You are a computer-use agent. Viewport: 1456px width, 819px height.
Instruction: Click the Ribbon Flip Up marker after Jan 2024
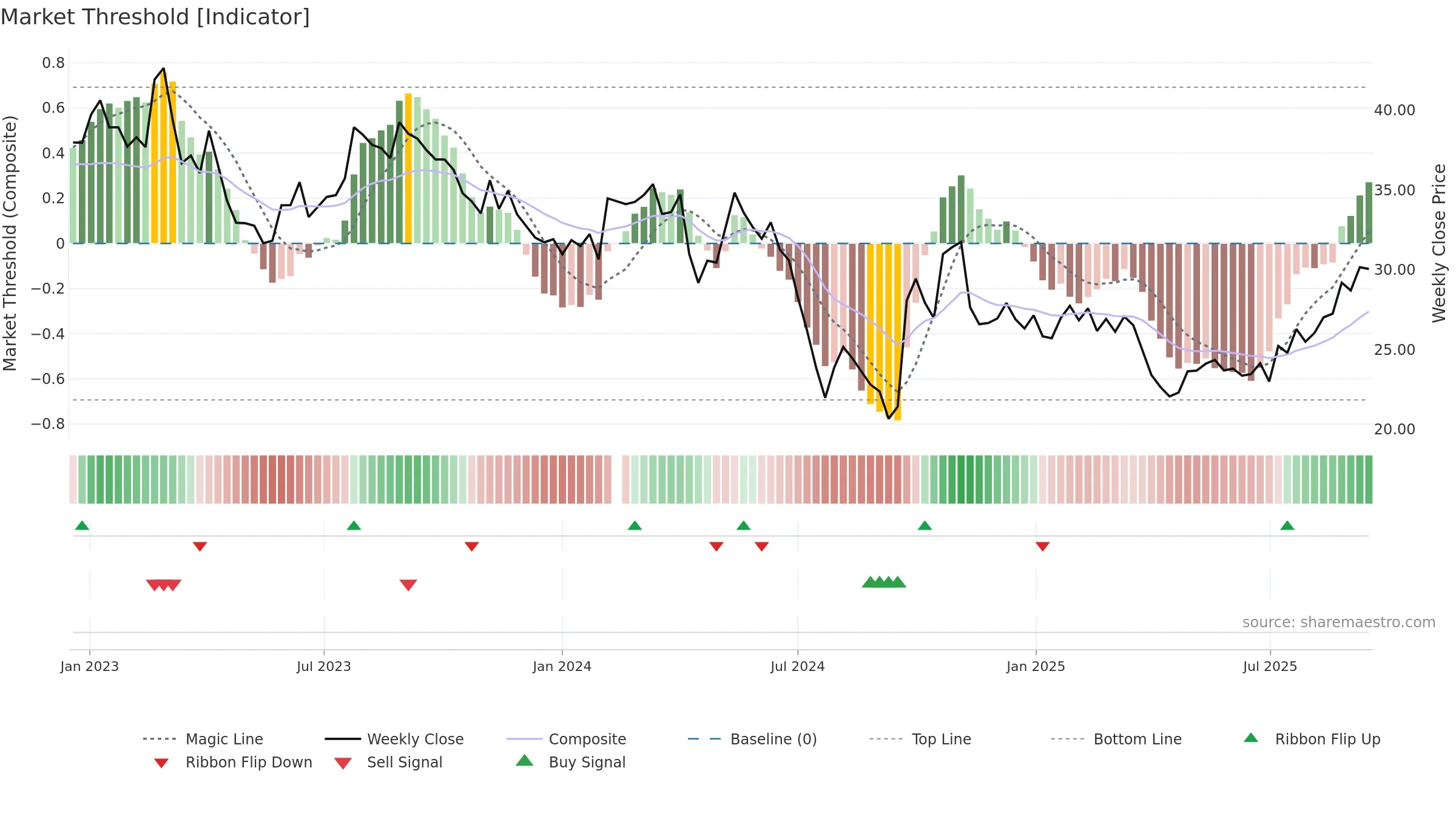[635, 525]
